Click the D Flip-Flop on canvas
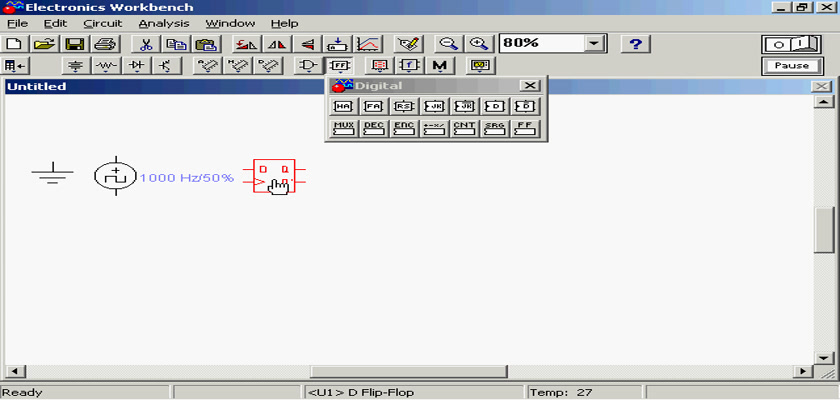 [274, 176]
